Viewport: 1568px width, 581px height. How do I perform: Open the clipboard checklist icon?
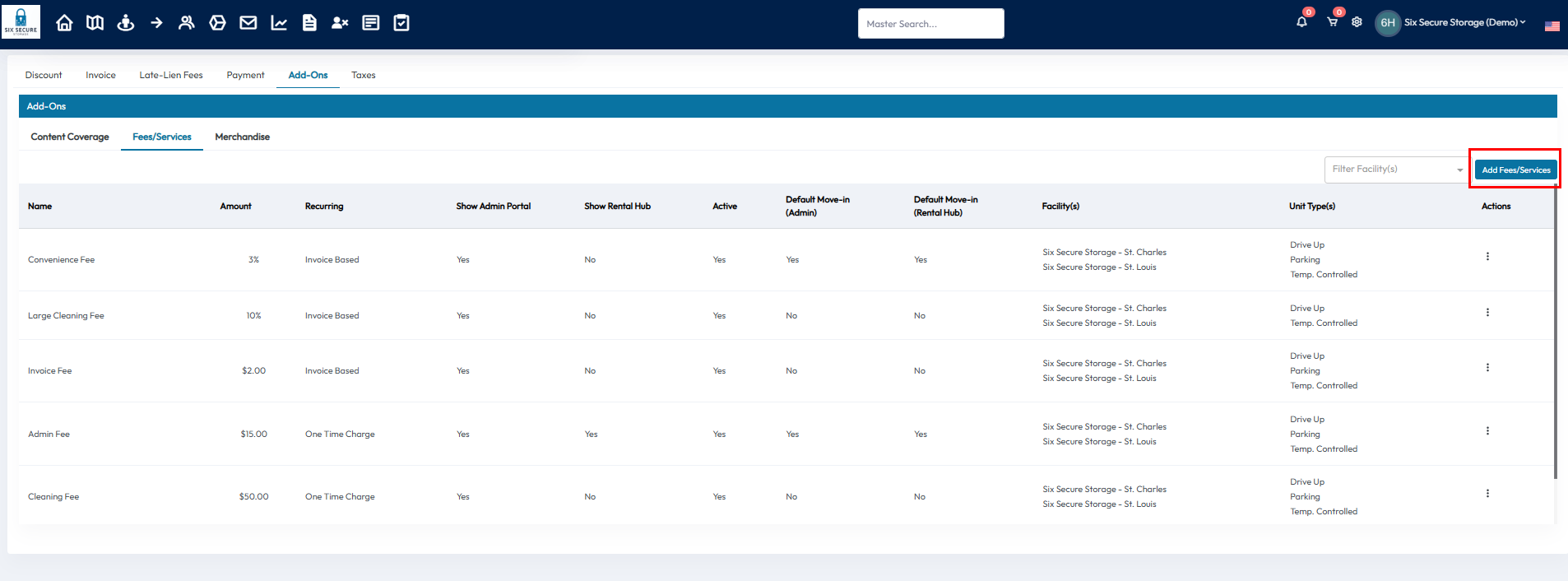tap(401, 23)
